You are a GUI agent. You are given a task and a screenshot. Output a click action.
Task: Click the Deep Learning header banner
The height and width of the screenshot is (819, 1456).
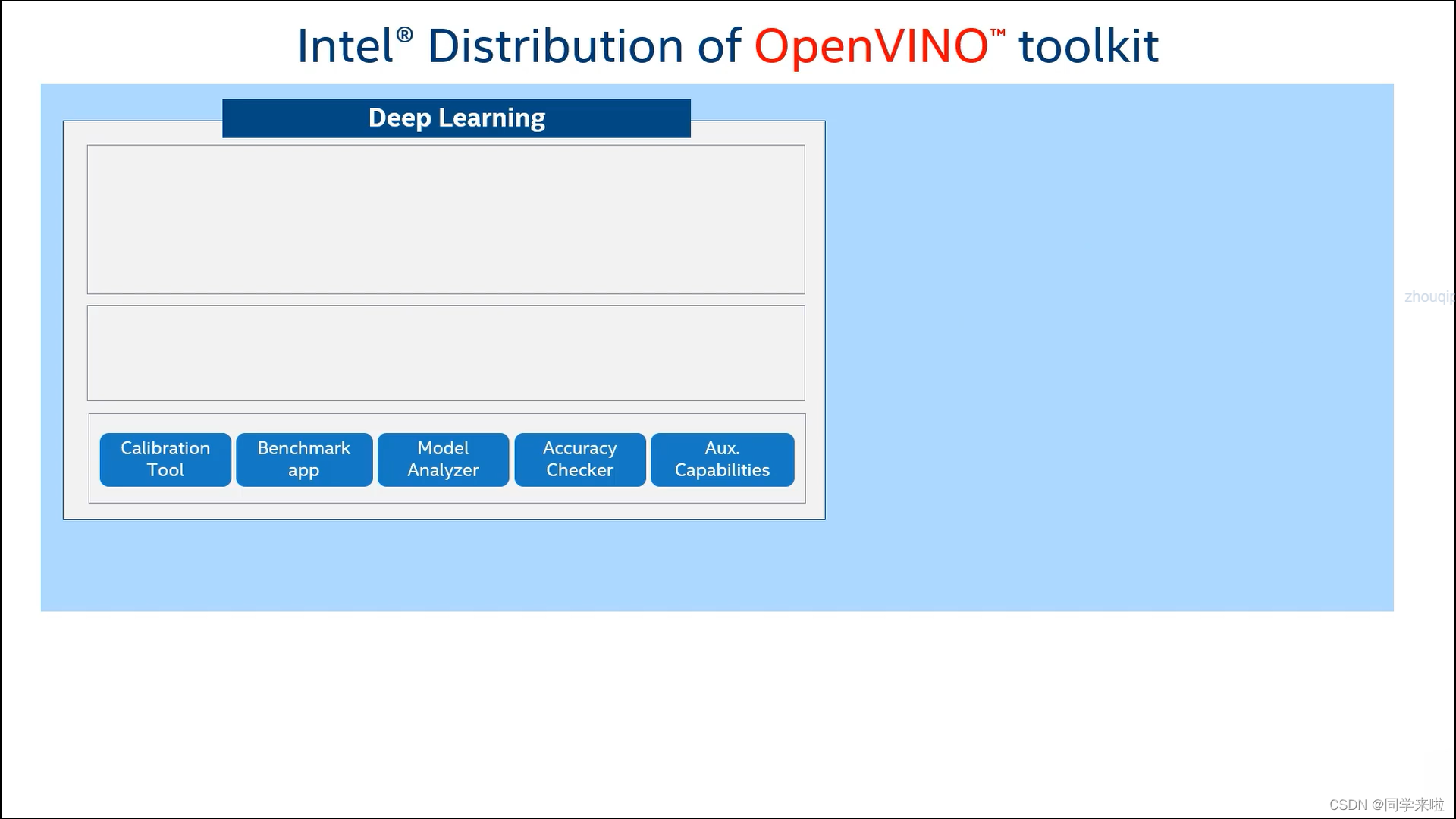pos(457,118)
